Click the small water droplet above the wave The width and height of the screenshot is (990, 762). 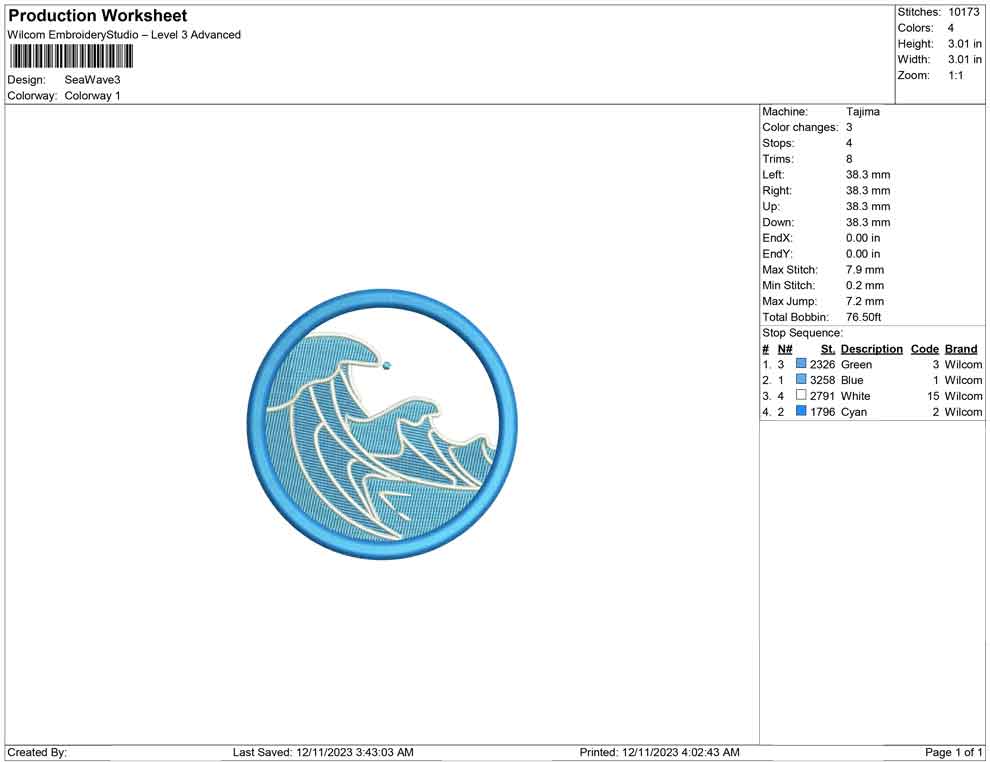(387, 366)
